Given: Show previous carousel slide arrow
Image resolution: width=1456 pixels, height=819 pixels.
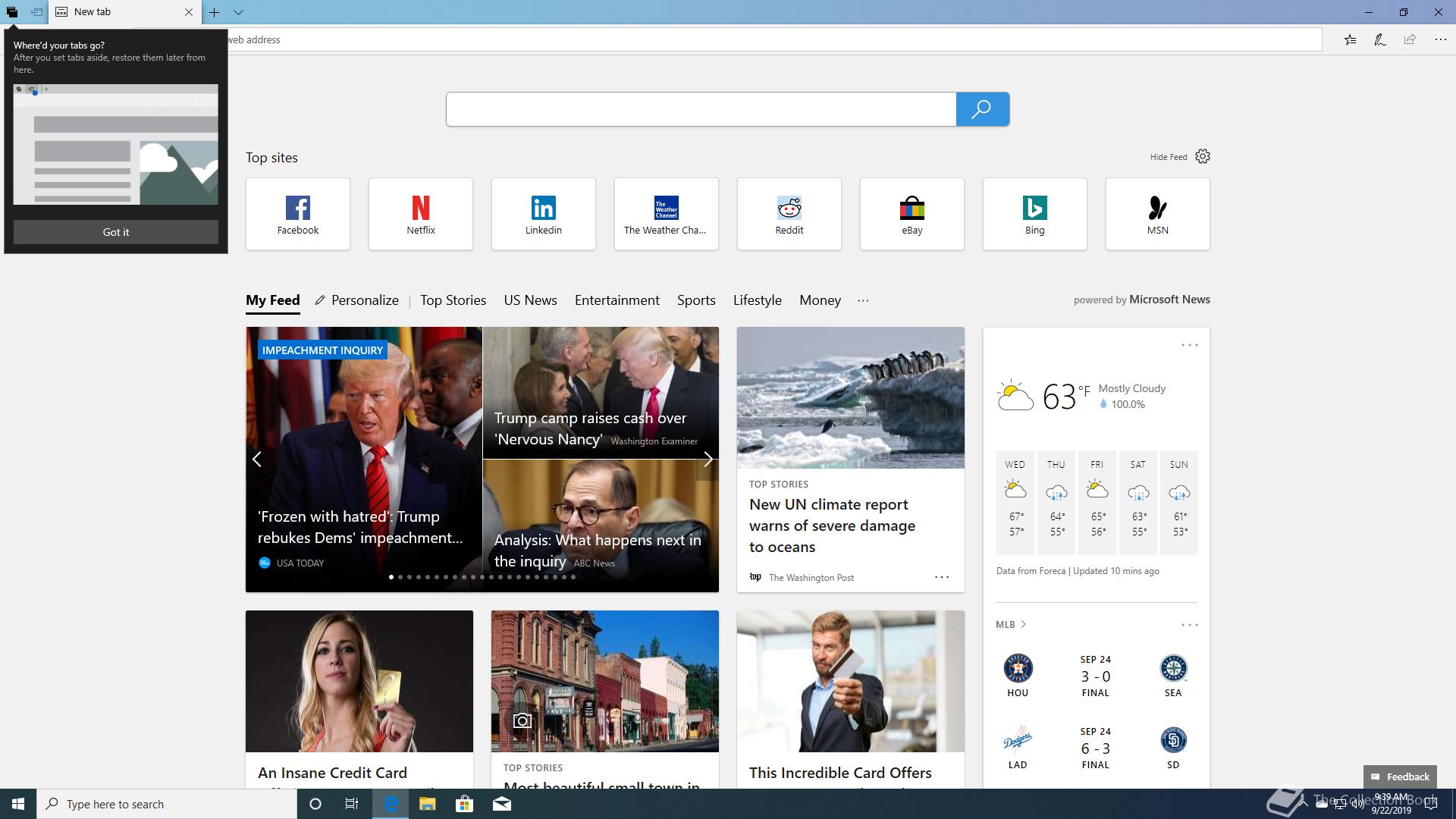Looking at the screenshot, I should (x=257, y=459).
